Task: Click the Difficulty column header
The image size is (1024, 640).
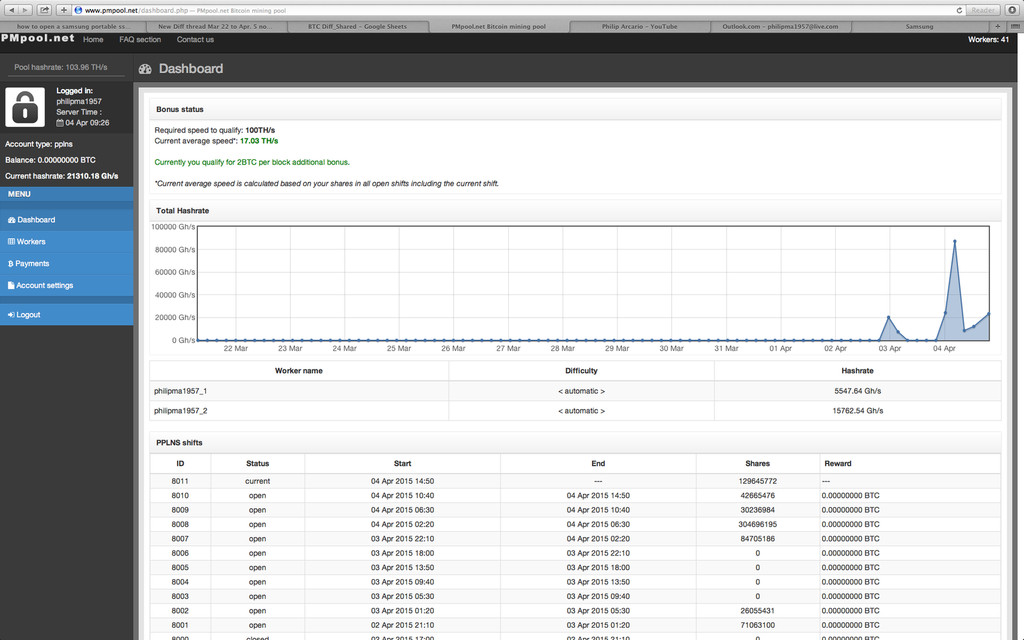Action: tap(581, 371)
